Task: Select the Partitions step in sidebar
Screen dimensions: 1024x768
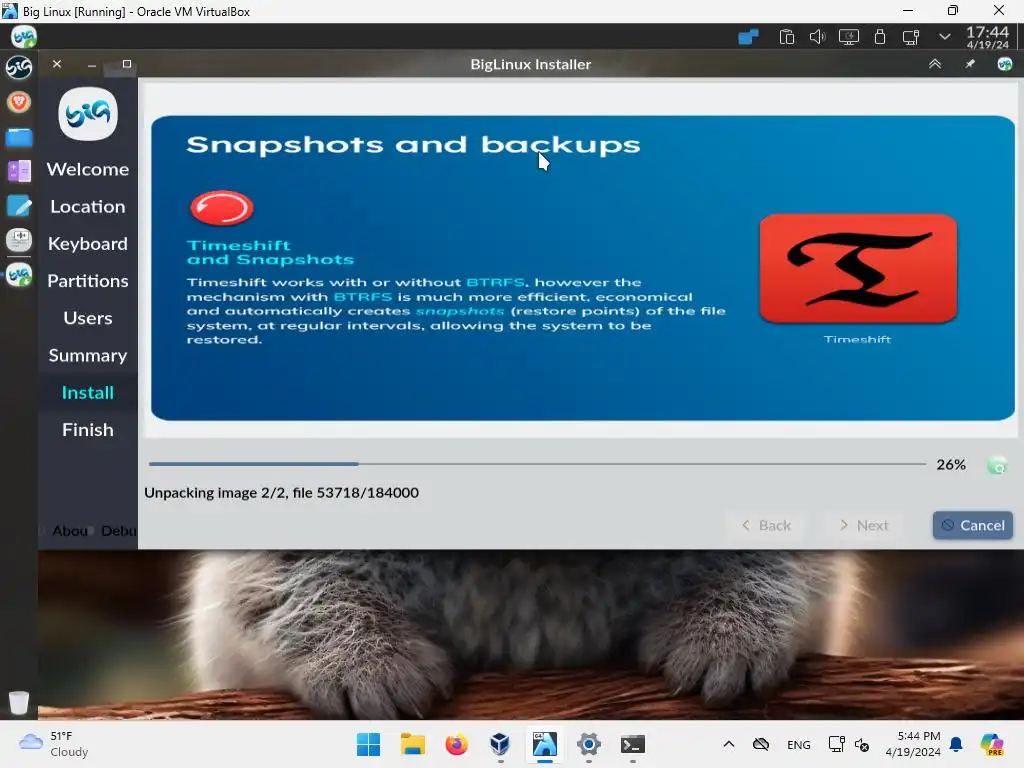Action: pos(88,281)
